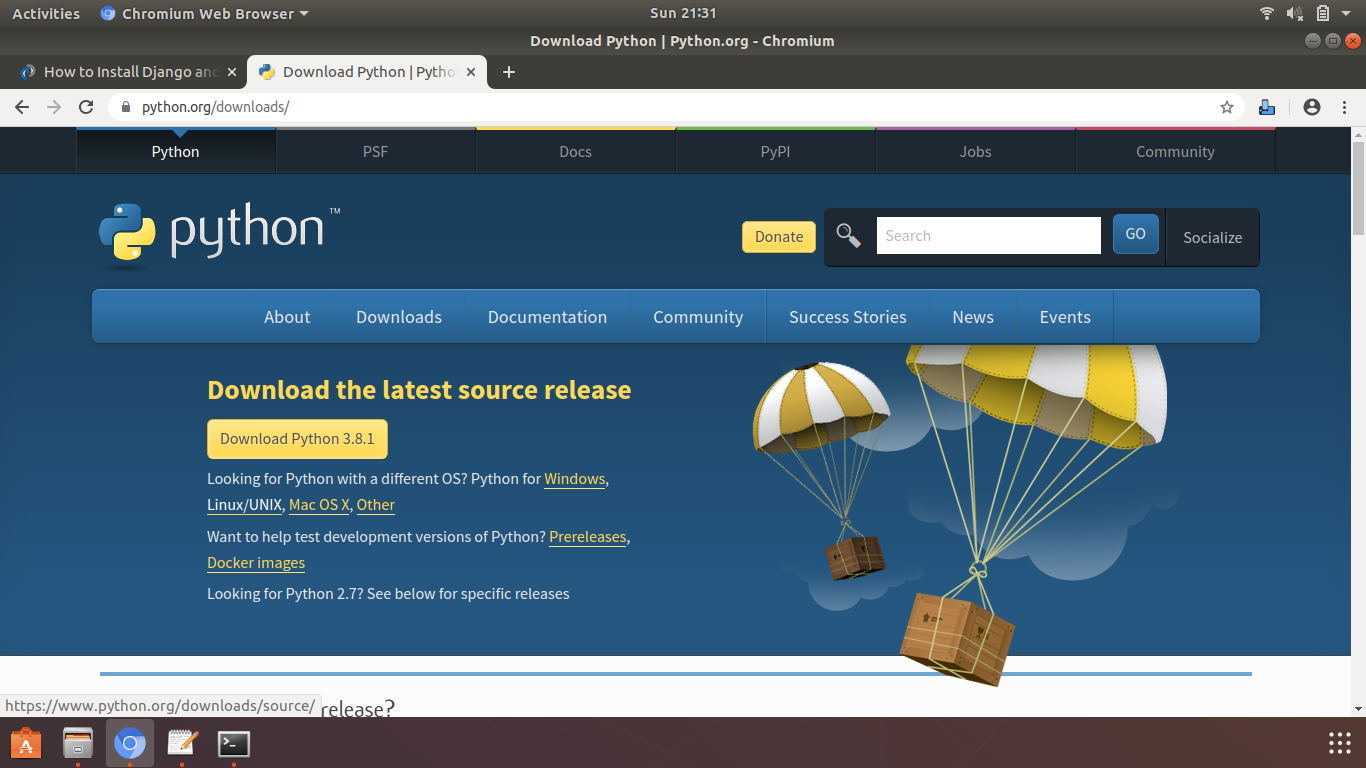
Task: Click the Wi-Fi status icon
Action: [x=1267, y=13]
